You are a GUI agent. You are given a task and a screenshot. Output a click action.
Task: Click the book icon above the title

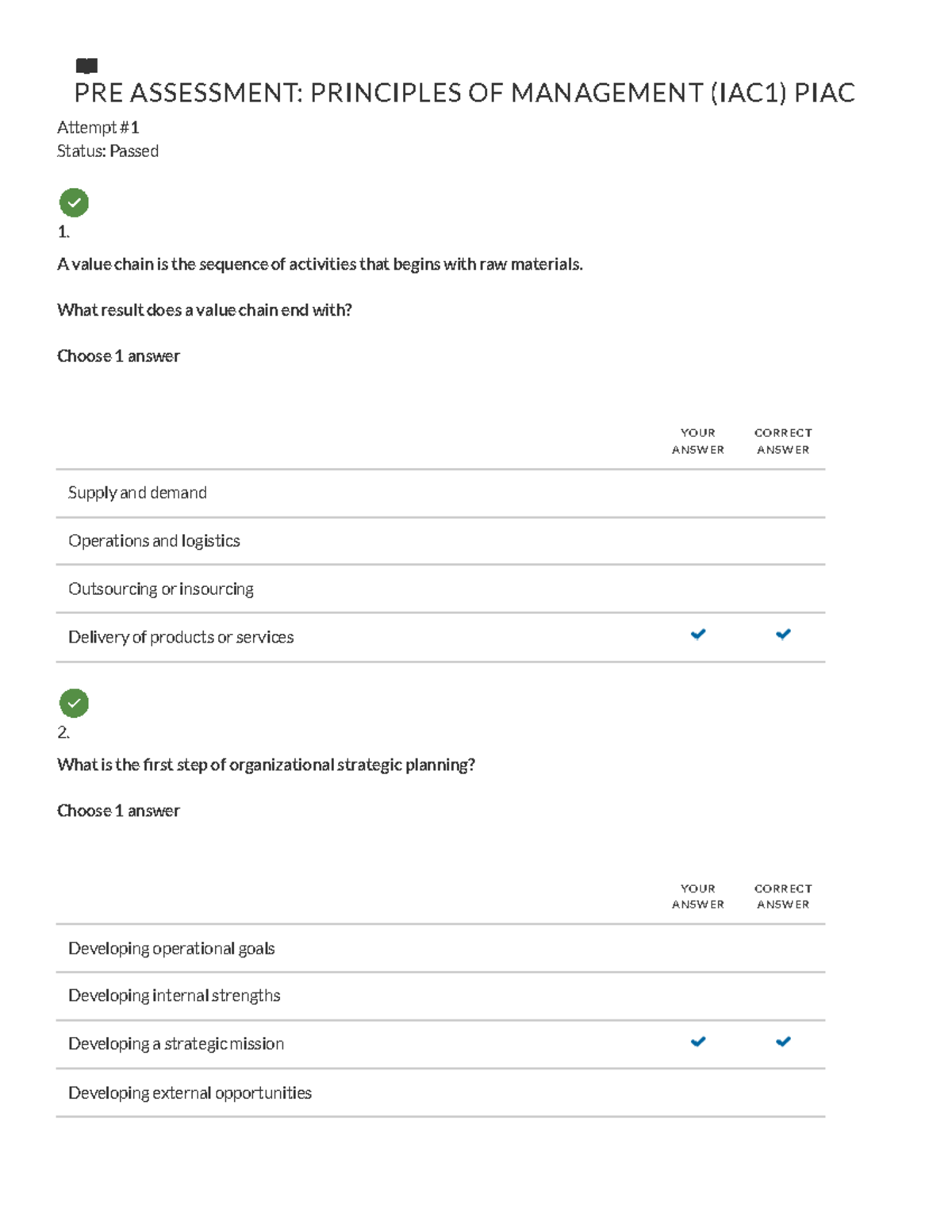[x=86, y=65]
